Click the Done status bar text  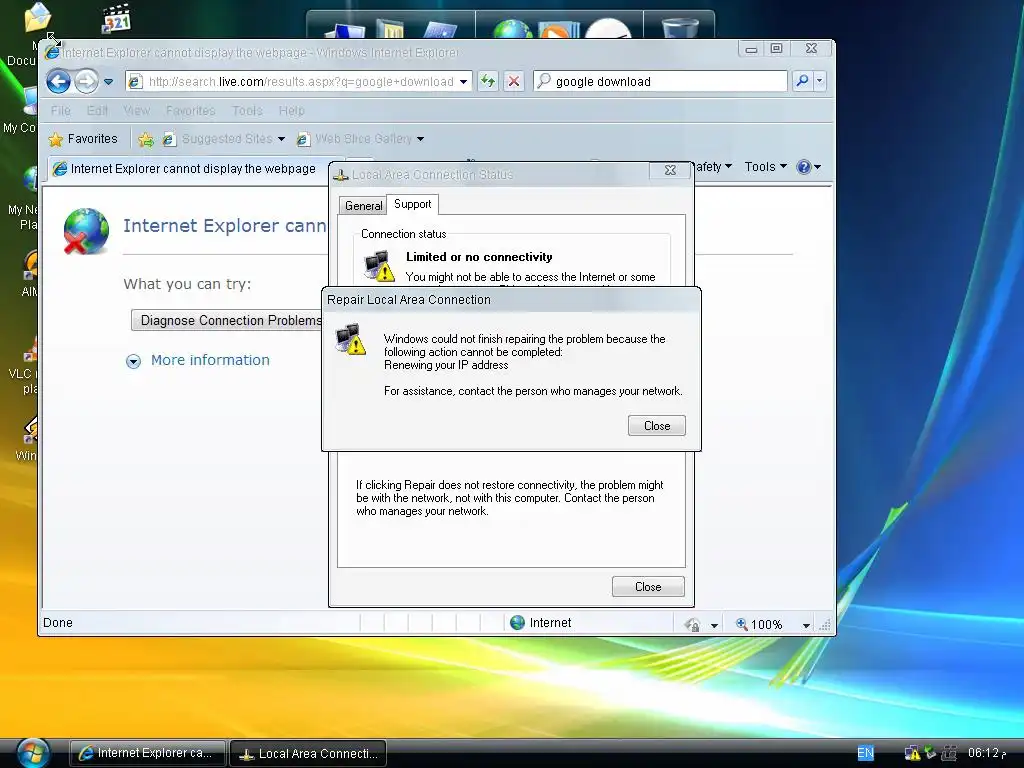(x=57, y=622)
